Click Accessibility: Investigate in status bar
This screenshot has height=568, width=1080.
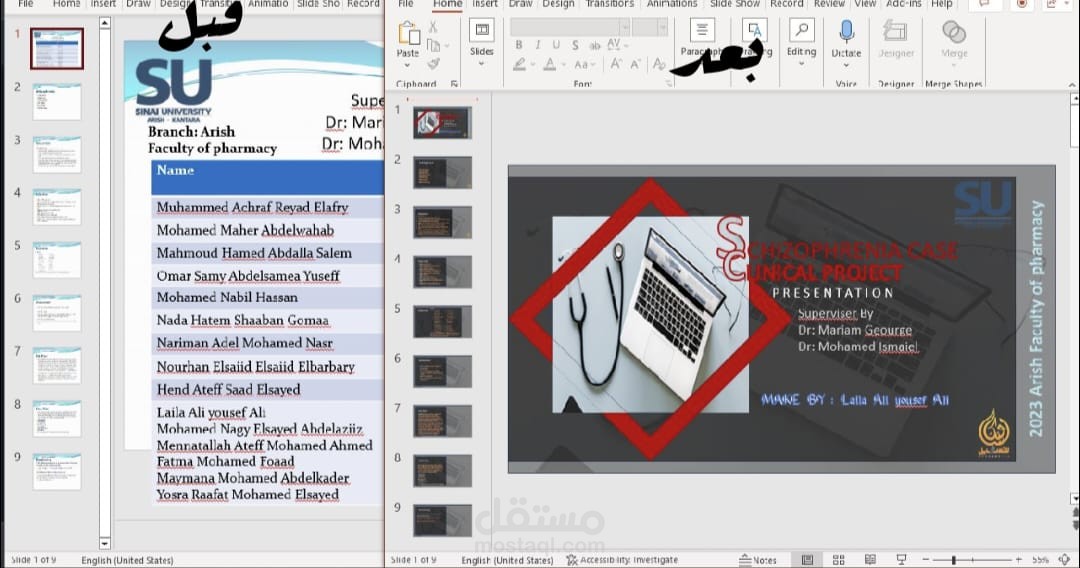click(622, 560)
